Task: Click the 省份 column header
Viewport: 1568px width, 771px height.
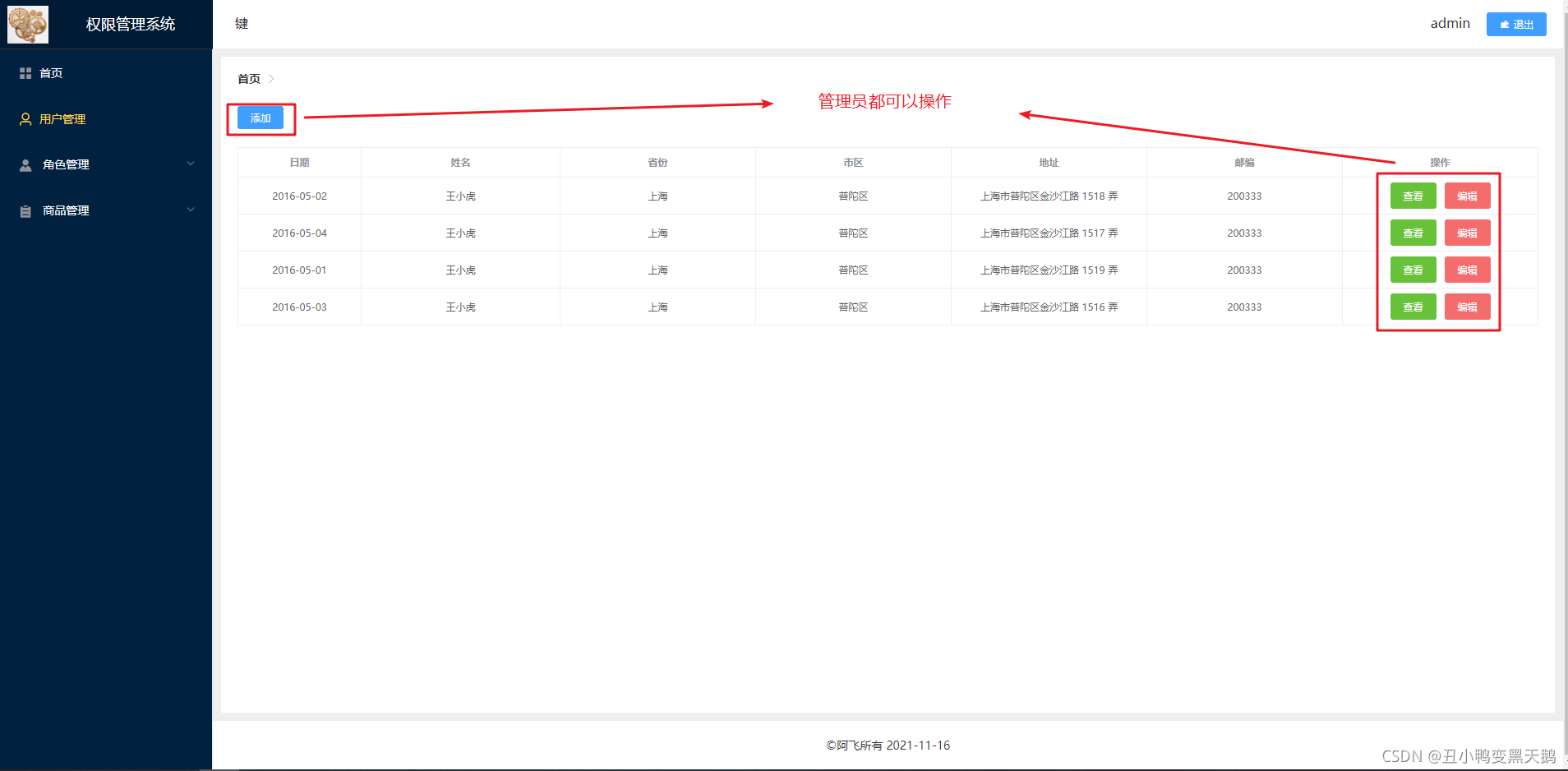Action: (x=657, y=163)
